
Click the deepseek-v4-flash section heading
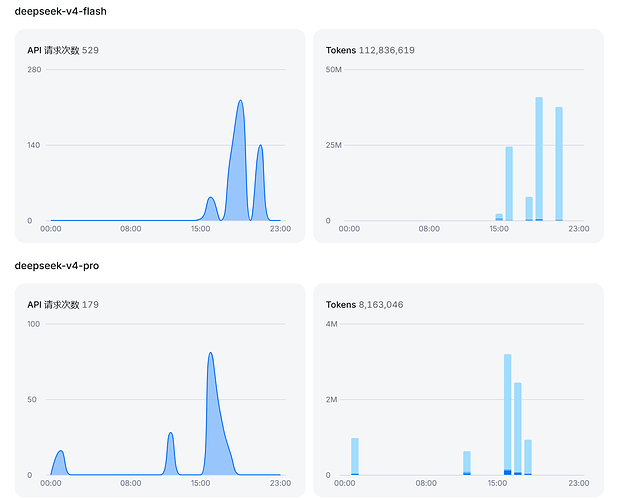click(x=61, y=11)
